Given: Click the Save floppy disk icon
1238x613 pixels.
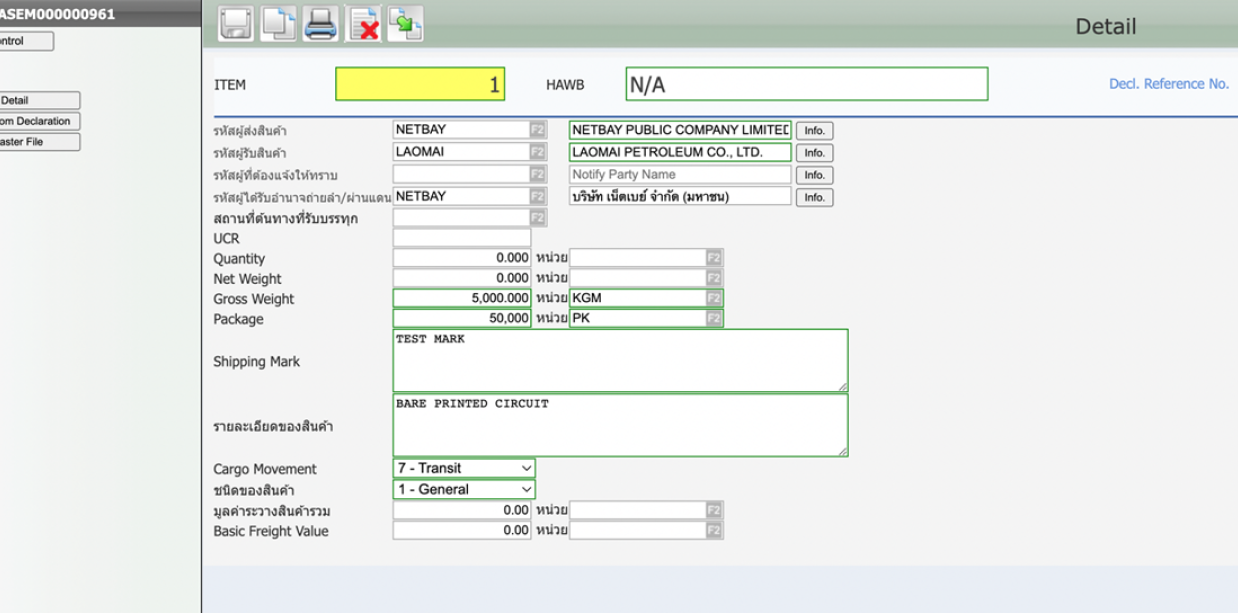Looking at the screenshot, I should (x=236, y=24).
